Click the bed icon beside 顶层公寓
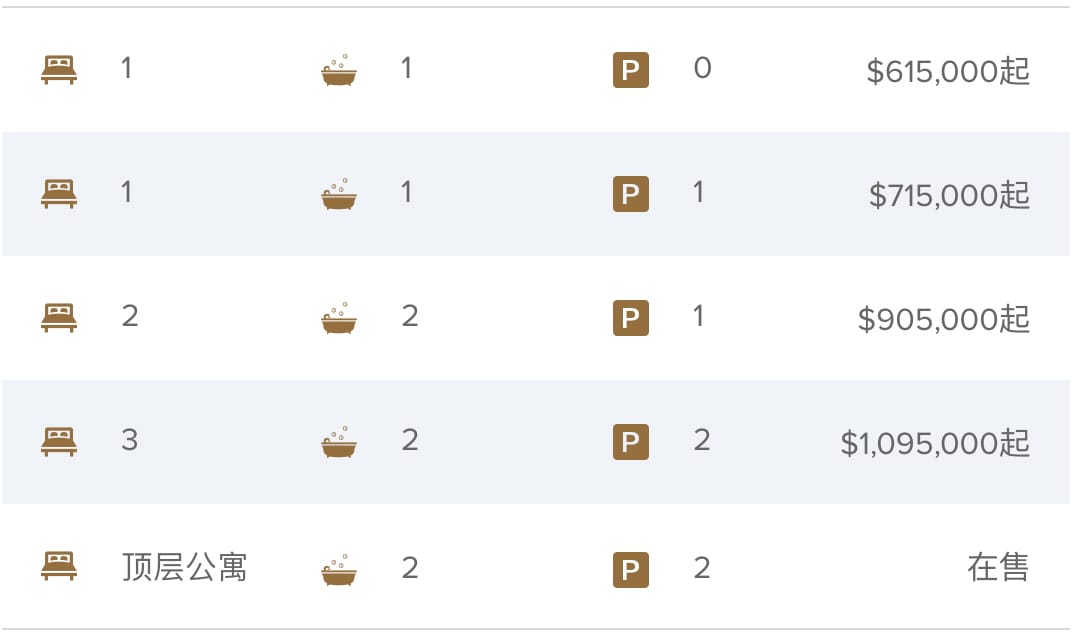 coord(59,566)
